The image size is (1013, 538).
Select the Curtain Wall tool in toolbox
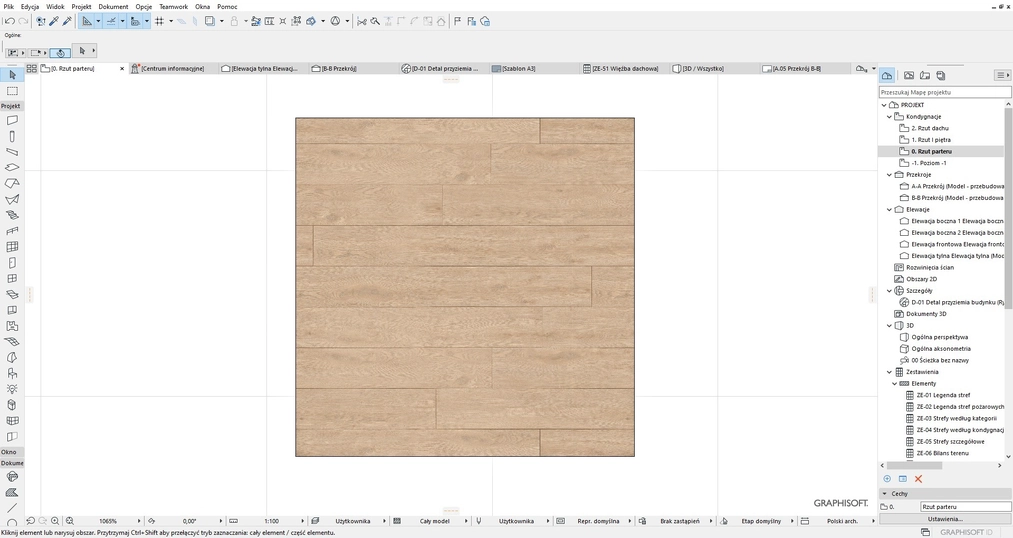[x=12, y=247]
